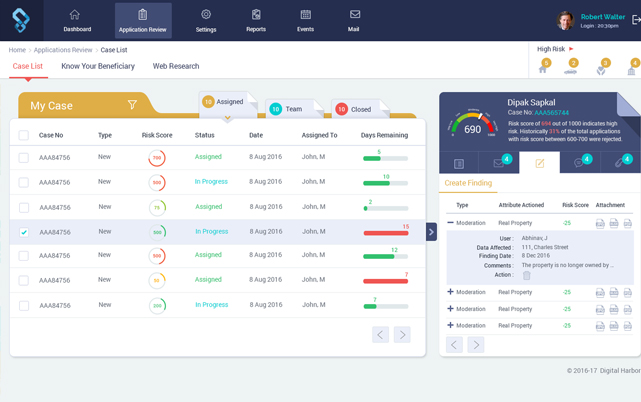Click the comment 'The property is no longer owned by'

point(567,265)
